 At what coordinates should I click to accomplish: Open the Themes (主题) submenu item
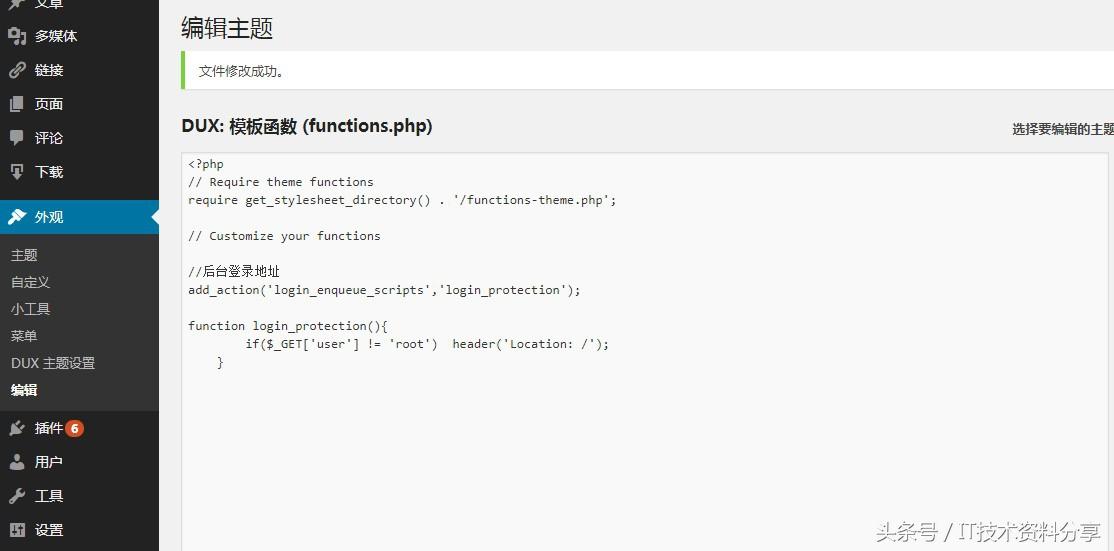pyautogui.click(x=24, y=255)
